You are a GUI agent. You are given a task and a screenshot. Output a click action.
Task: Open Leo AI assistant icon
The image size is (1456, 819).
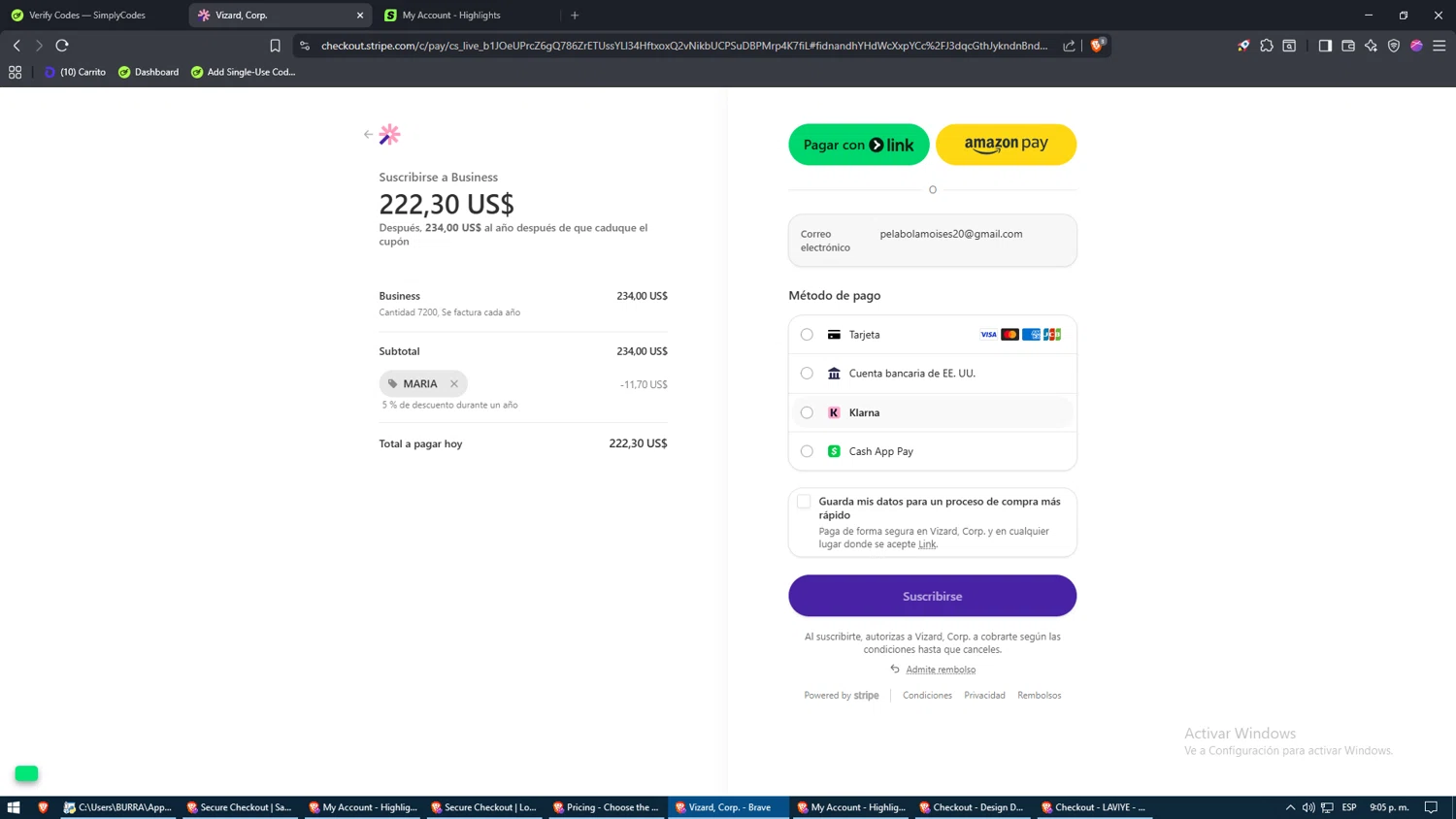(x=1371, y=46)
